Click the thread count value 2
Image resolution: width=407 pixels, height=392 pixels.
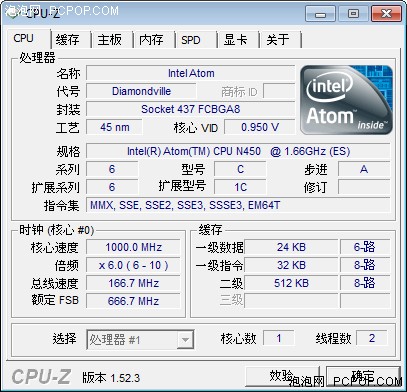point(372,338)
